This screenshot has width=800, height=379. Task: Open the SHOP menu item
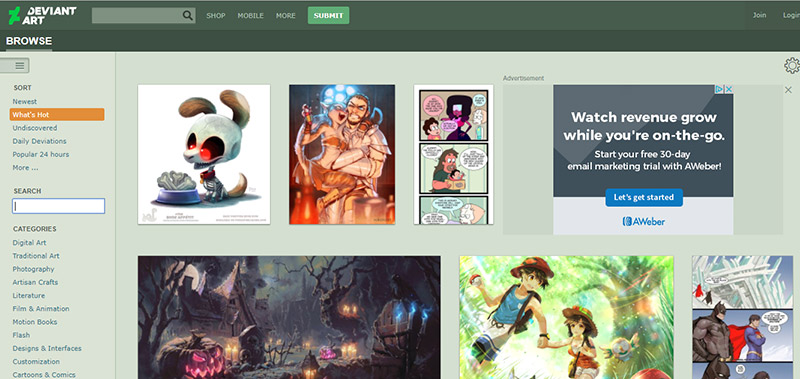(x=216, y=16)
